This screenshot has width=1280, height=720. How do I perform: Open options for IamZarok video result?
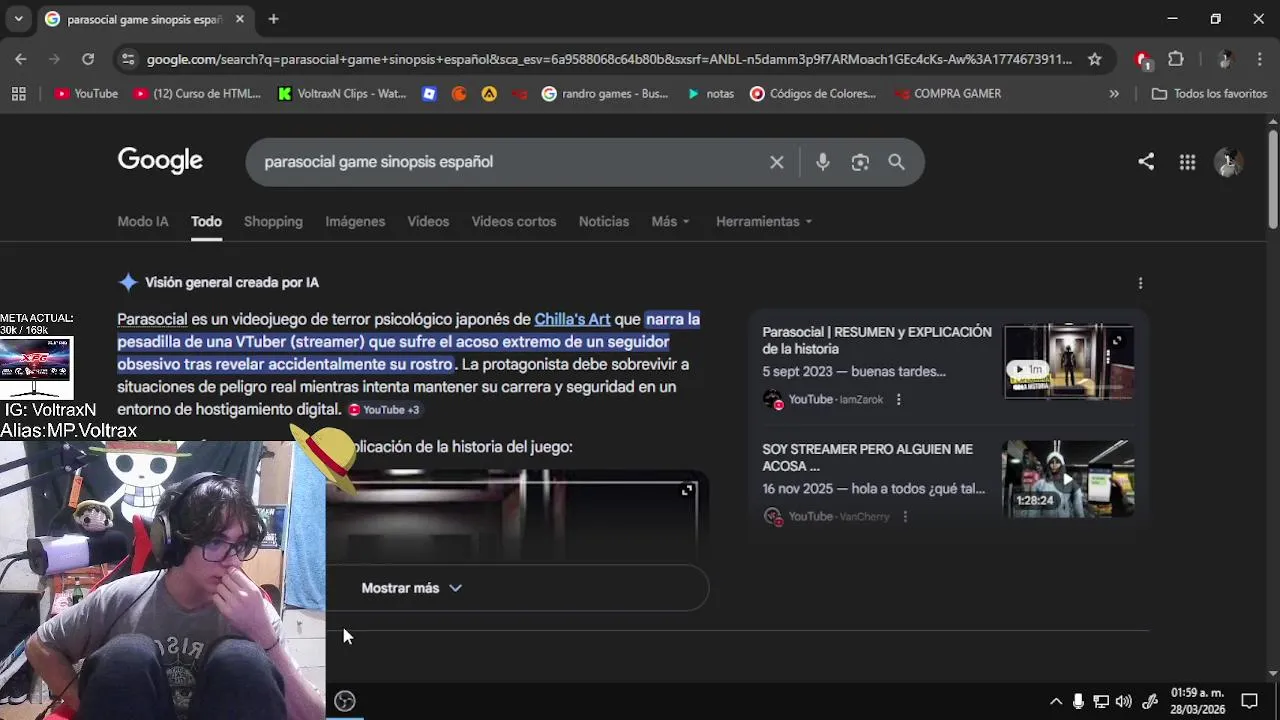click(898, 400)
